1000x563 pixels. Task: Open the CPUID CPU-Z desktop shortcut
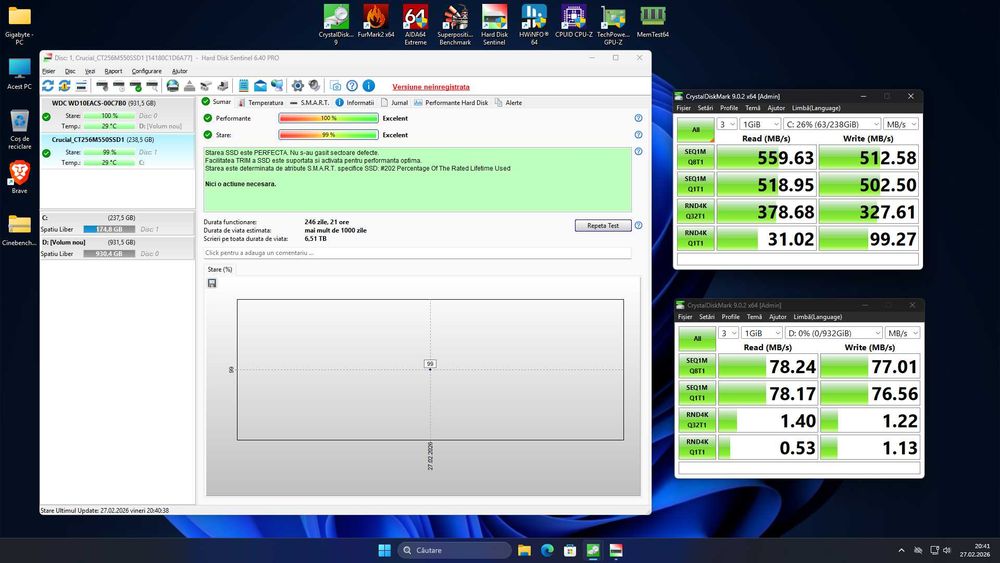[573, 21]
